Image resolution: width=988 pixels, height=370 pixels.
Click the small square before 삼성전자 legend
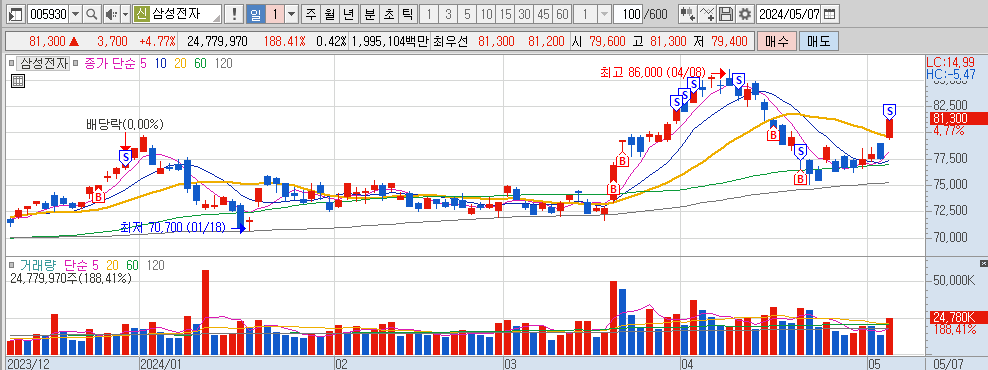point(11,63)
